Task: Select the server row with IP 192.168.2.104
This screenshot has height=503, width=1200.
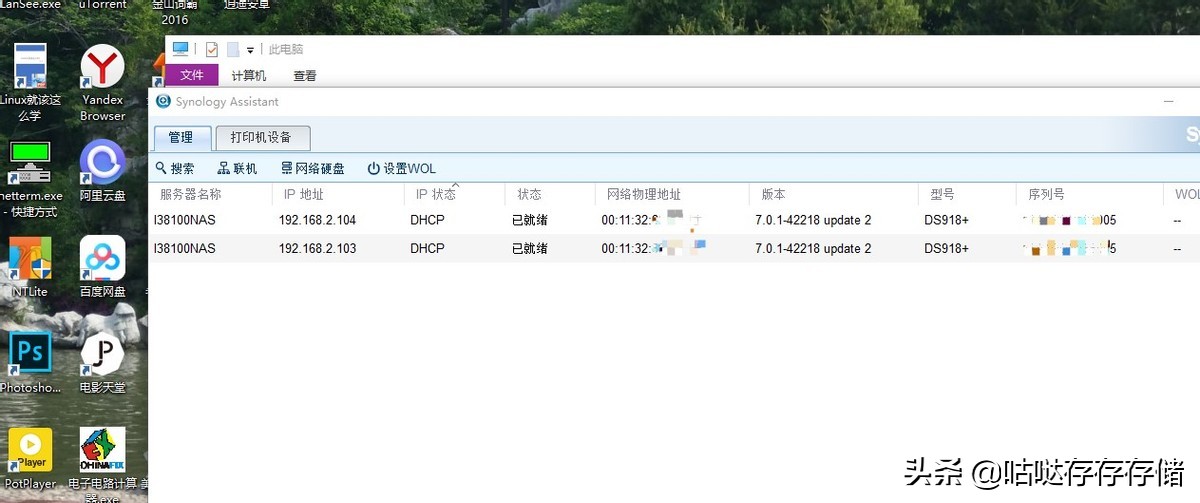Action: click(x=675, y=220)
